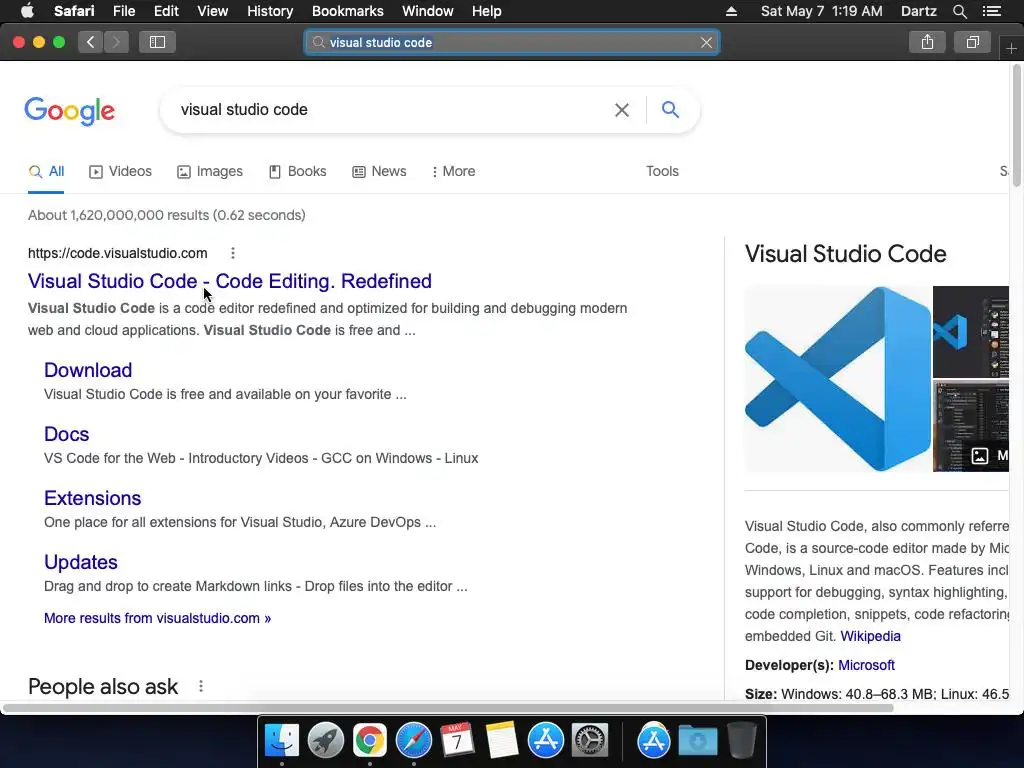Viewport: 1024px width, 768px height.
Task: Open more images thumbnail in panel
Action: (970, 427)
